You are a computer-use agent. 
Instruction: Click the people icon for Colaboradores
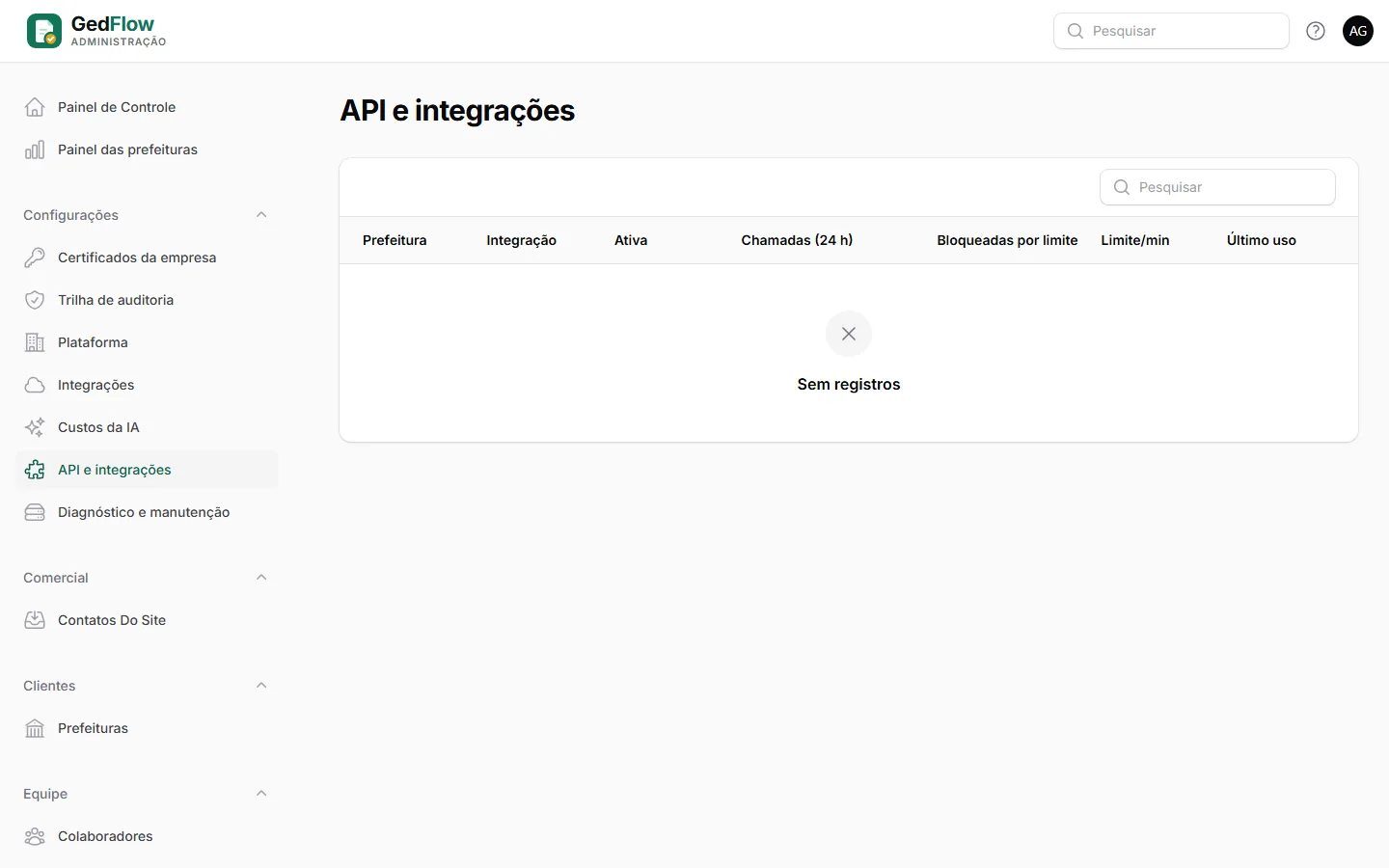(35, 836)
